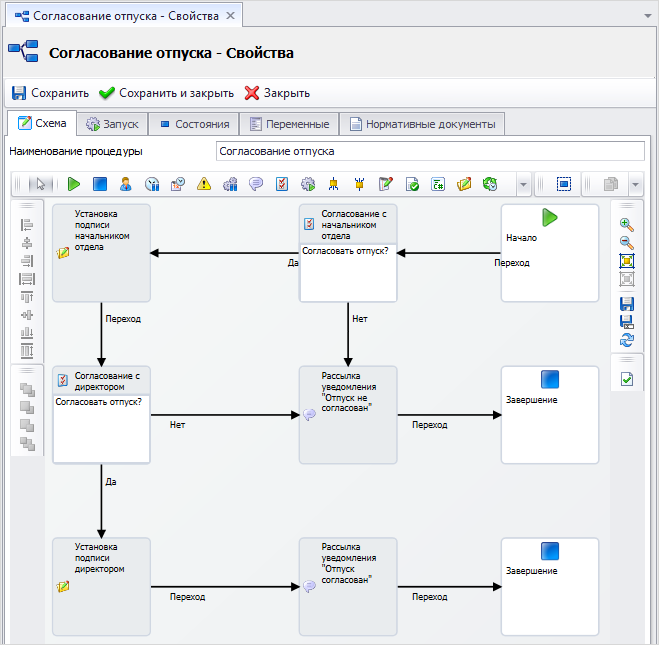The image size is (659, 645).
Task: Select the Согласование с начальником отдела node
Action: [348, 253]
